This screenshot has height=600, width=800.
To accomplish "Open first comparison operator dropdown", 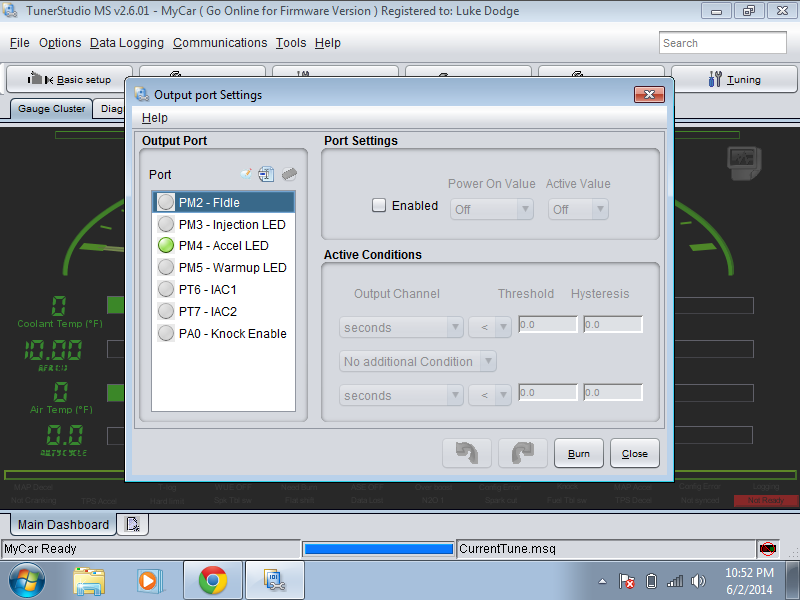I will click(490, 327).
